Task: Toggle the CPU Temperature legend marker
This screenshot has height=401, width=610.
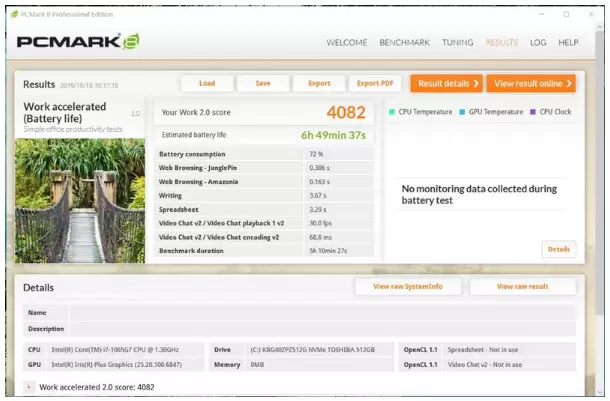Action: (392, 112)
